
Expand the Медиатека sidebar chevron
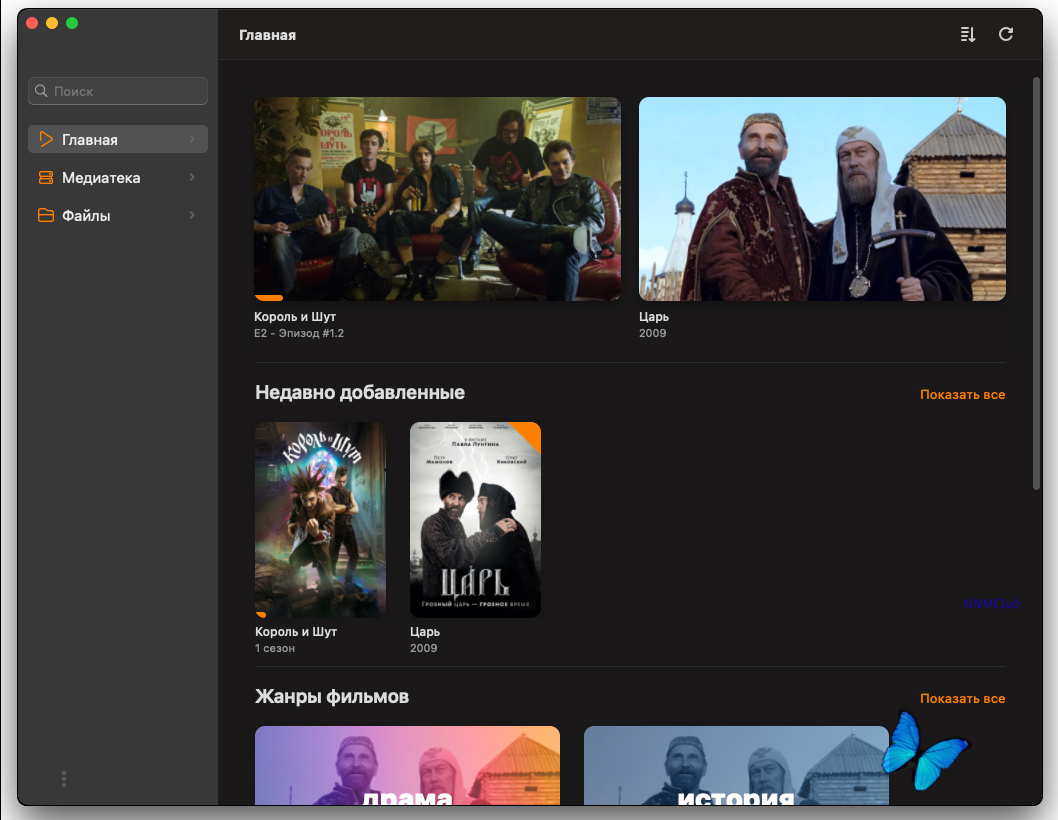[x=192, y=177]
